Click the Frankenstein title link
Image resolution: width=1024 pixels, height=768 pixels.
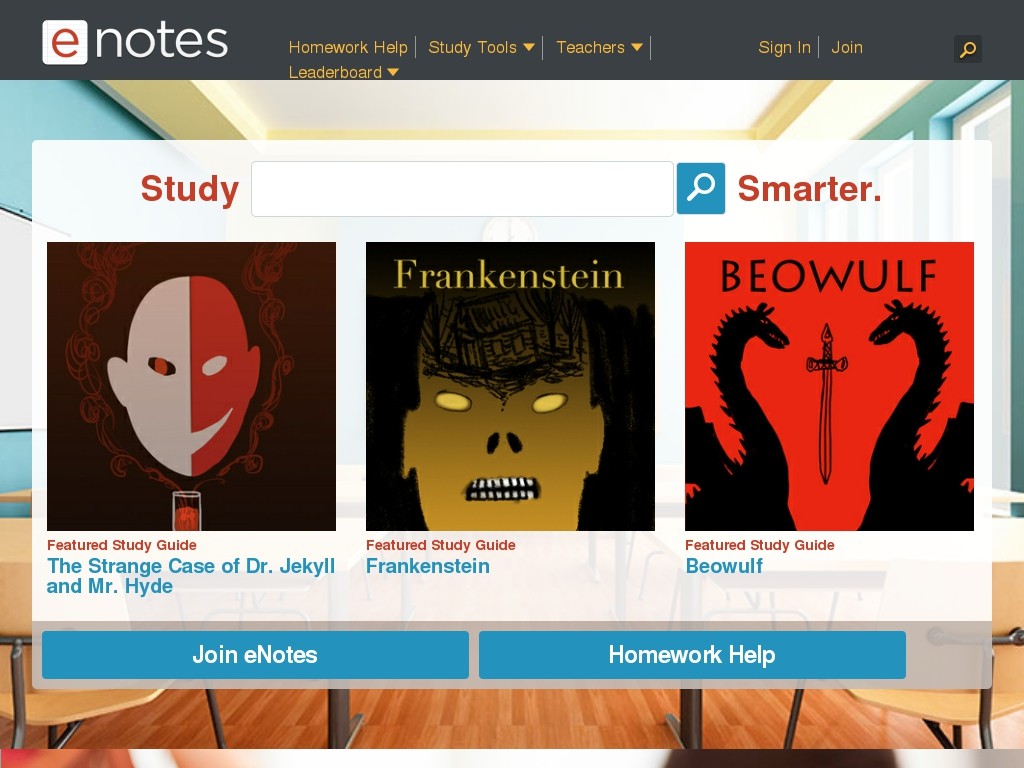428,566
